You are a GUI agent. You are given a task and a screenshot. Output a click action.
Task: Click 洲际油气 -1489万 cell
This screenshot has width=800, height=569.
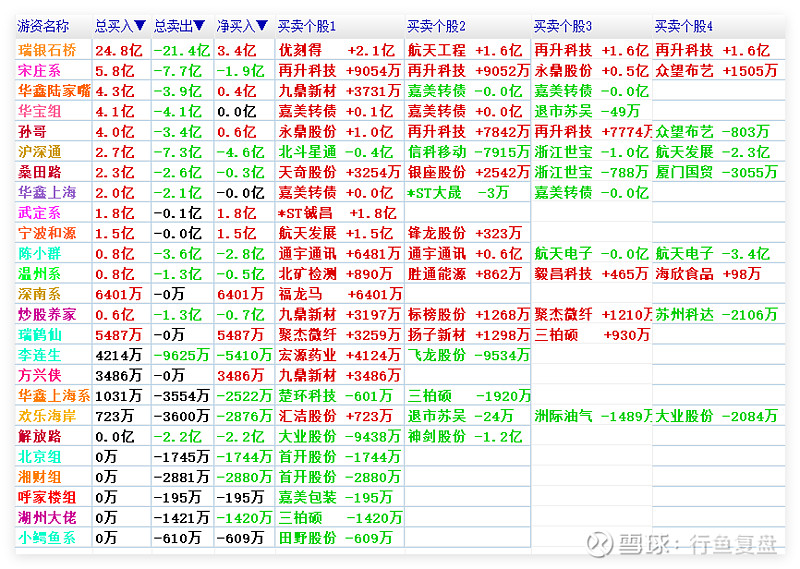pos(593,416)
